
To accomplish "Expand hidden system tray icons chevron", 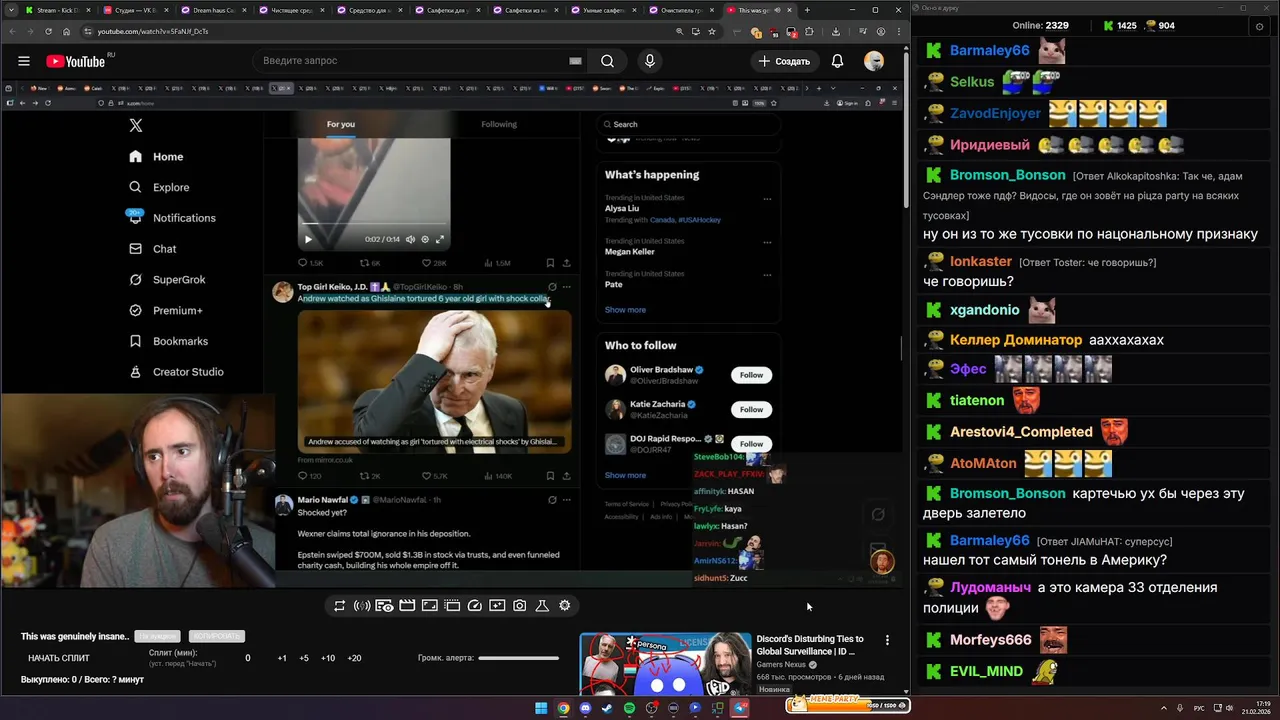I will (x=1163, y=708).
